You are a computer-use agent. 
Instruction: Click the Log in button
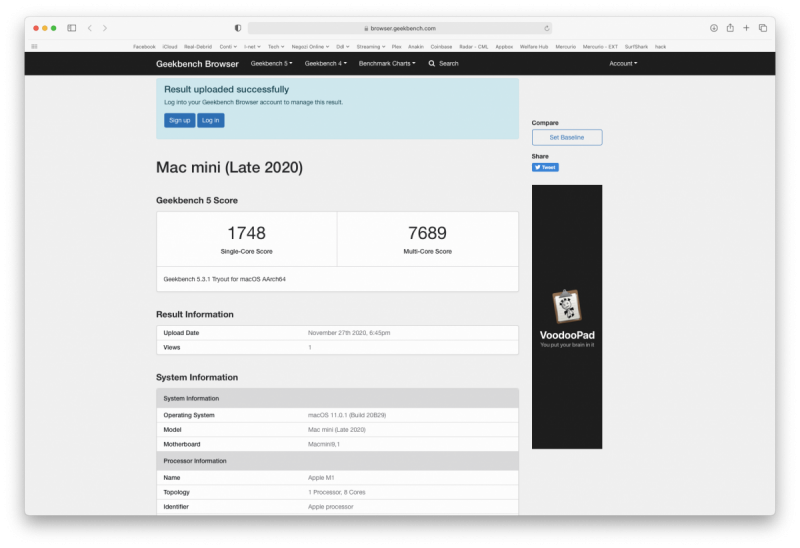pos(210,120)
